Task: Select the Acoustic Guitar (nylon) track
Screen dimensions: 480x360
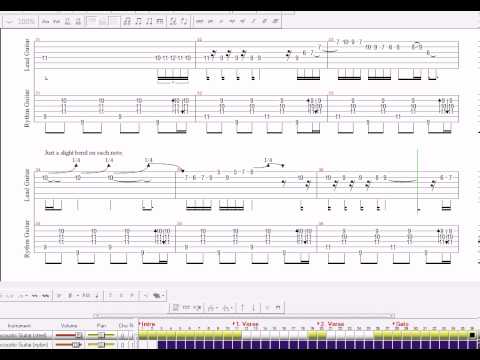Action: tap(24, 345)
